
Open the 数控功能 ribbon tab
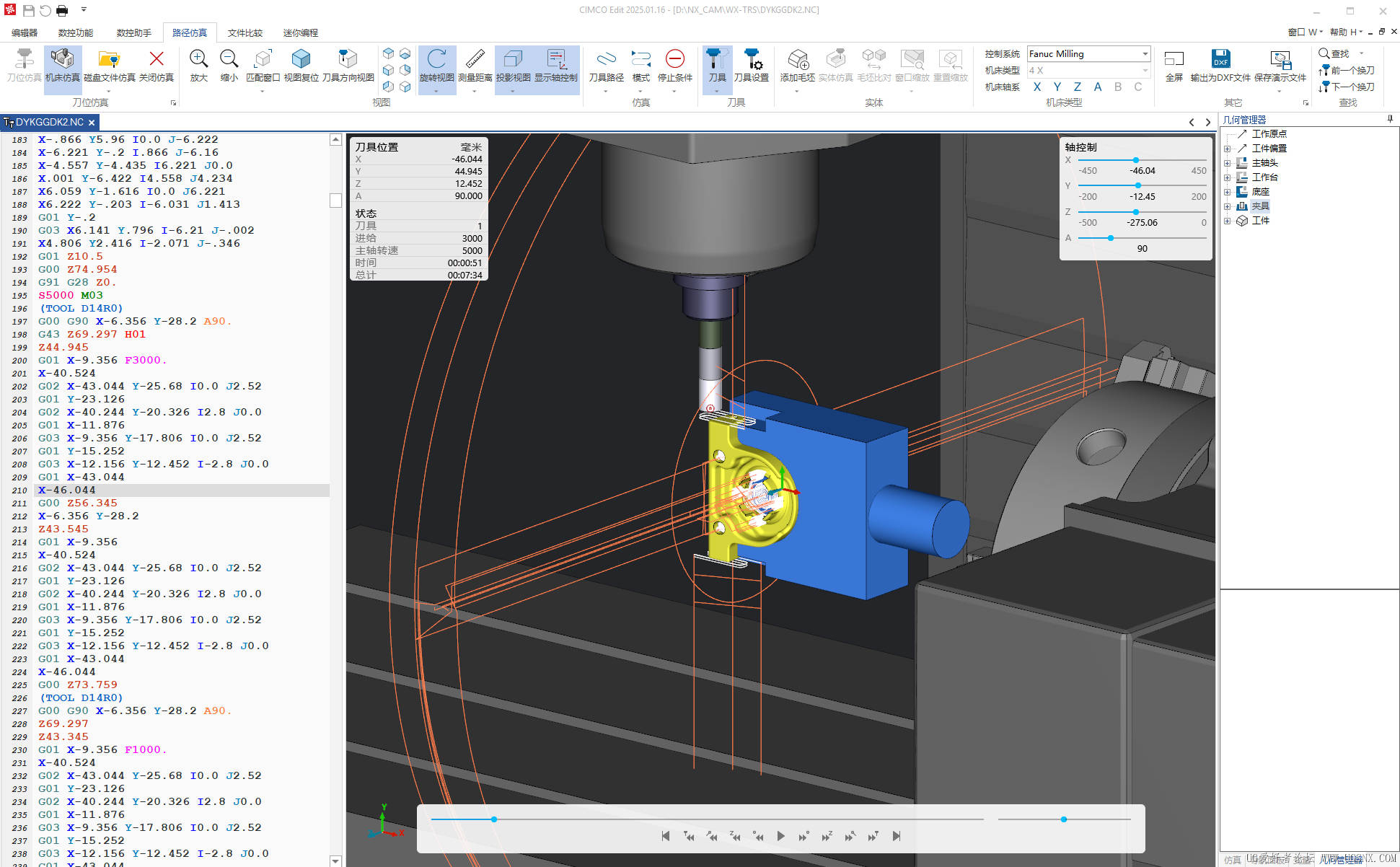pos(76,33)
